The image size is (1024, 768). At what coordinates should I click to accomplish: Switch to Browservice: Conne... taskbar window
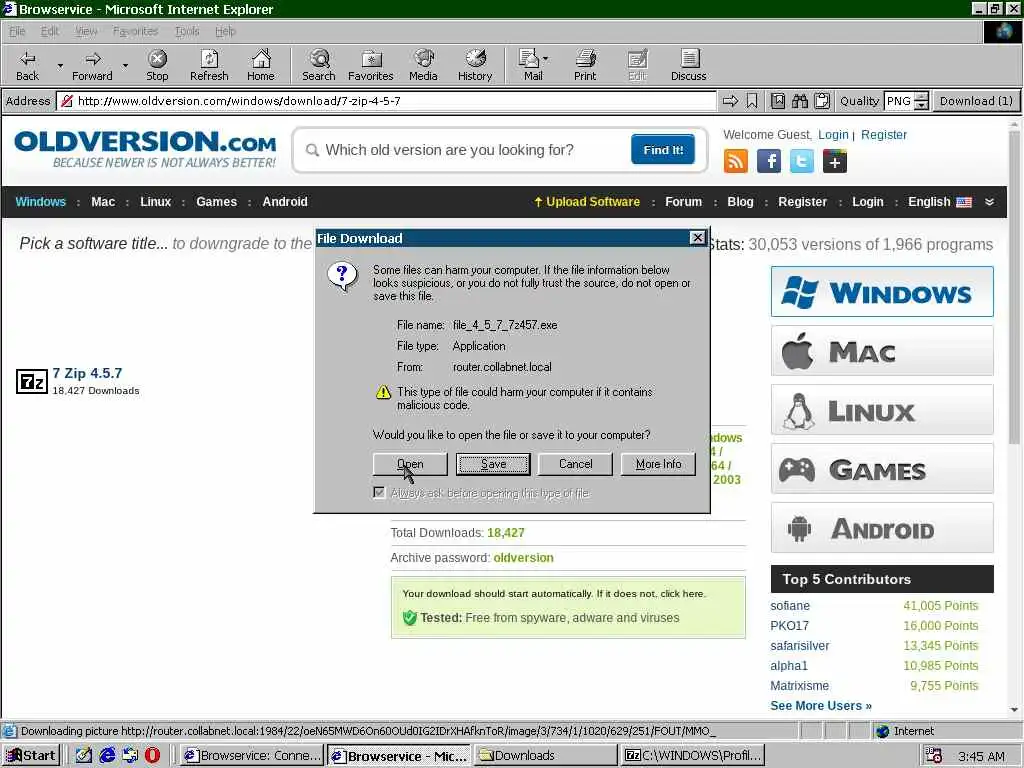click(252, 756)
